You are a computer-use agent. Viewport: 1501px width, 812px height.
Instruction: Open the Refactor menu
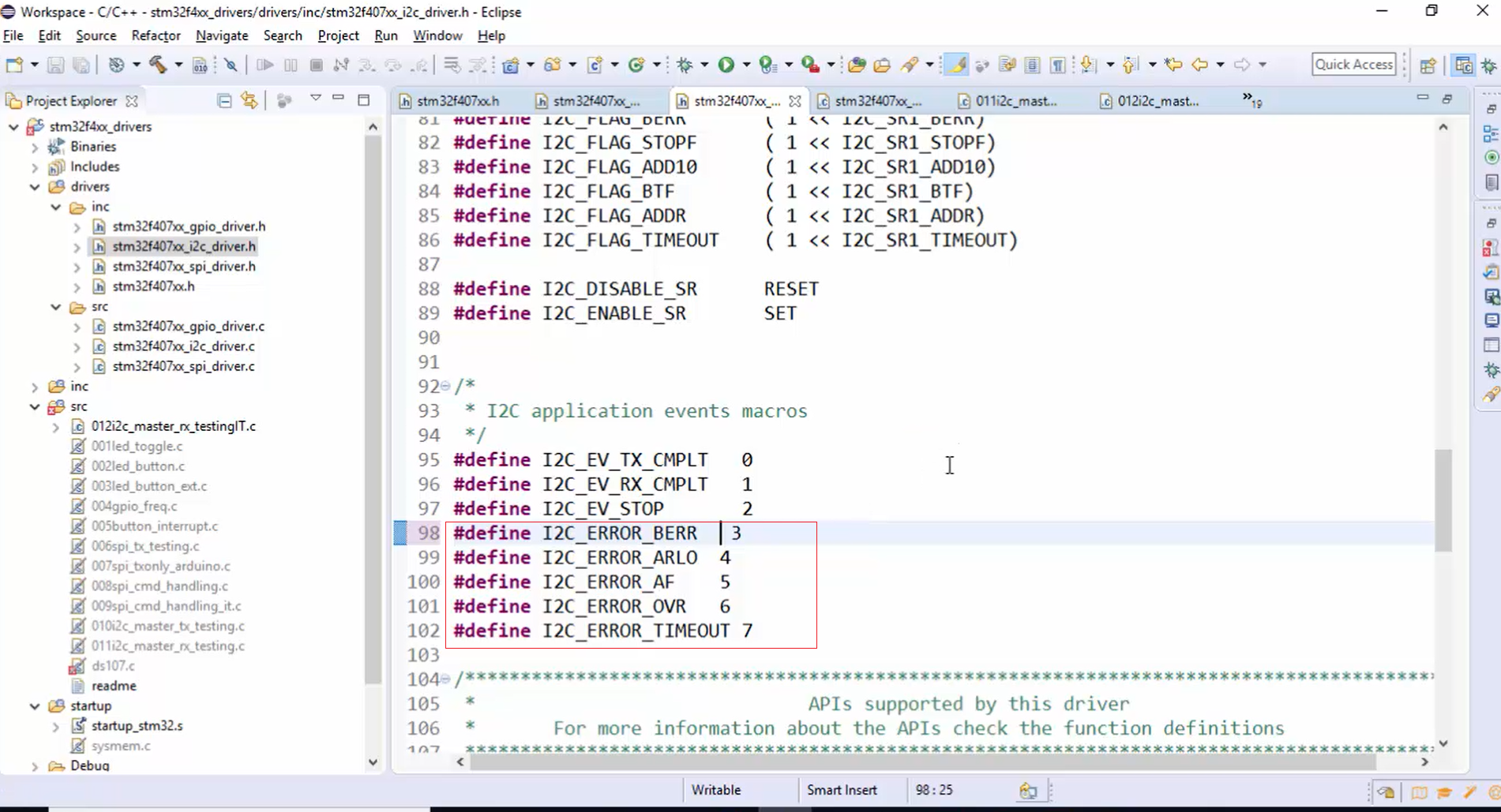[x=156, y=36]
